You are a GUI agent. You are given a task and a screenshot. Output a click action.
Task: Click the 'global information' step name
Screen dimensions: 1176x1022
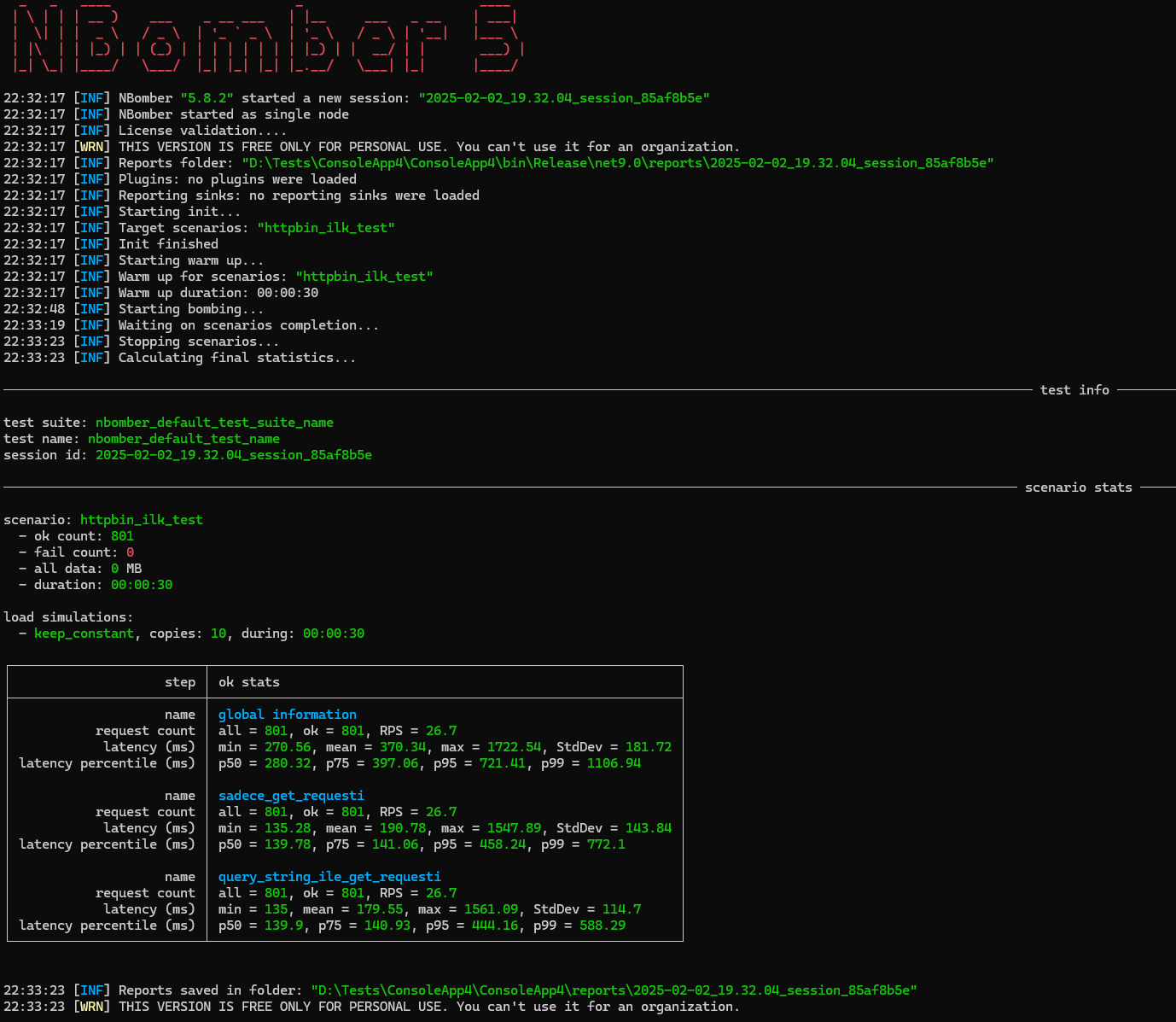click(288, 715)
